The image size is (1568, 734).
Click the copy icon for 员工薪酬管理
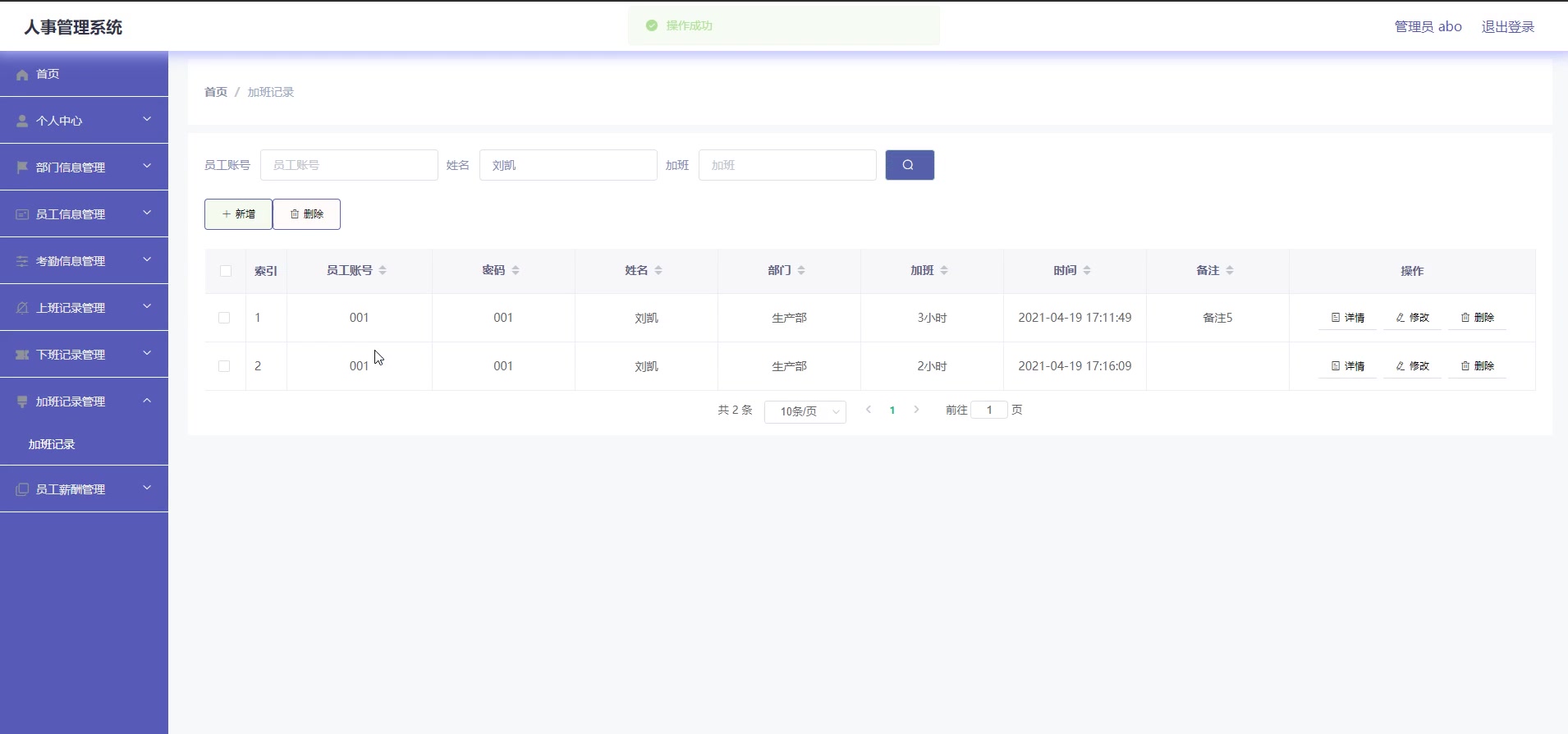pos(22,489)
